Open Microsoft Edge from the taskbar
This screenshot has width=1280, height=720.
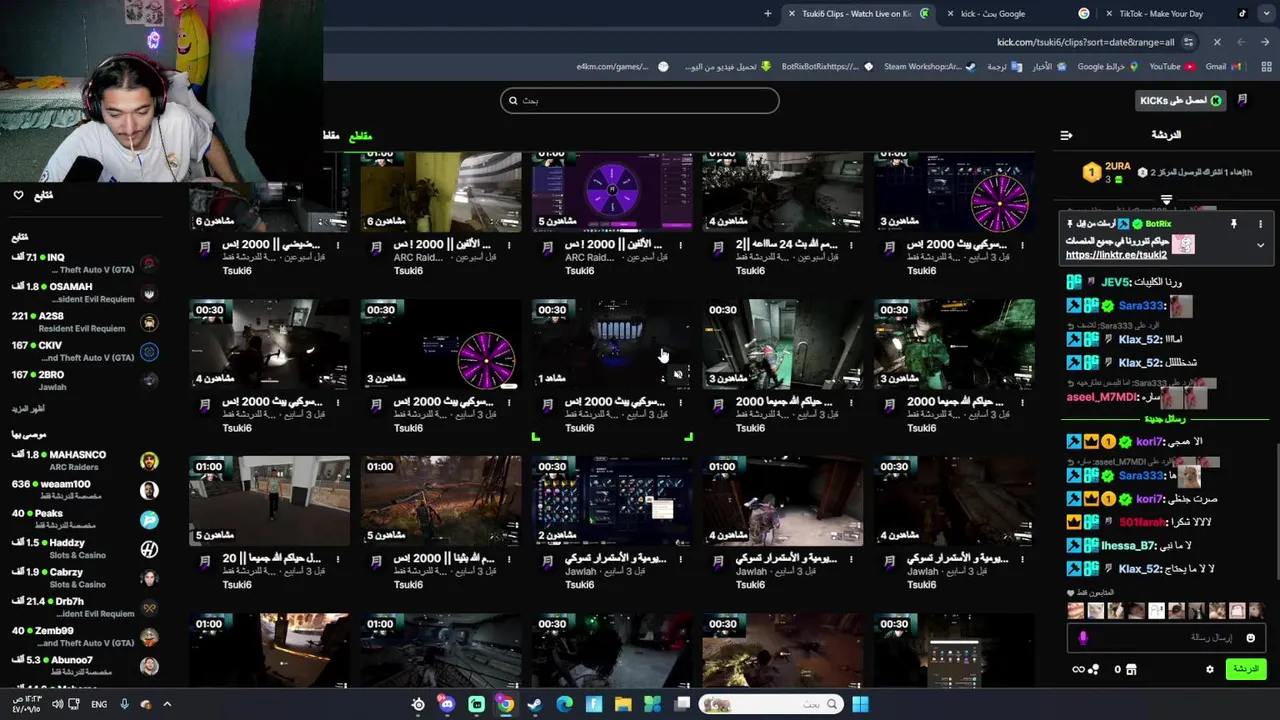click(x=564, y=704)
